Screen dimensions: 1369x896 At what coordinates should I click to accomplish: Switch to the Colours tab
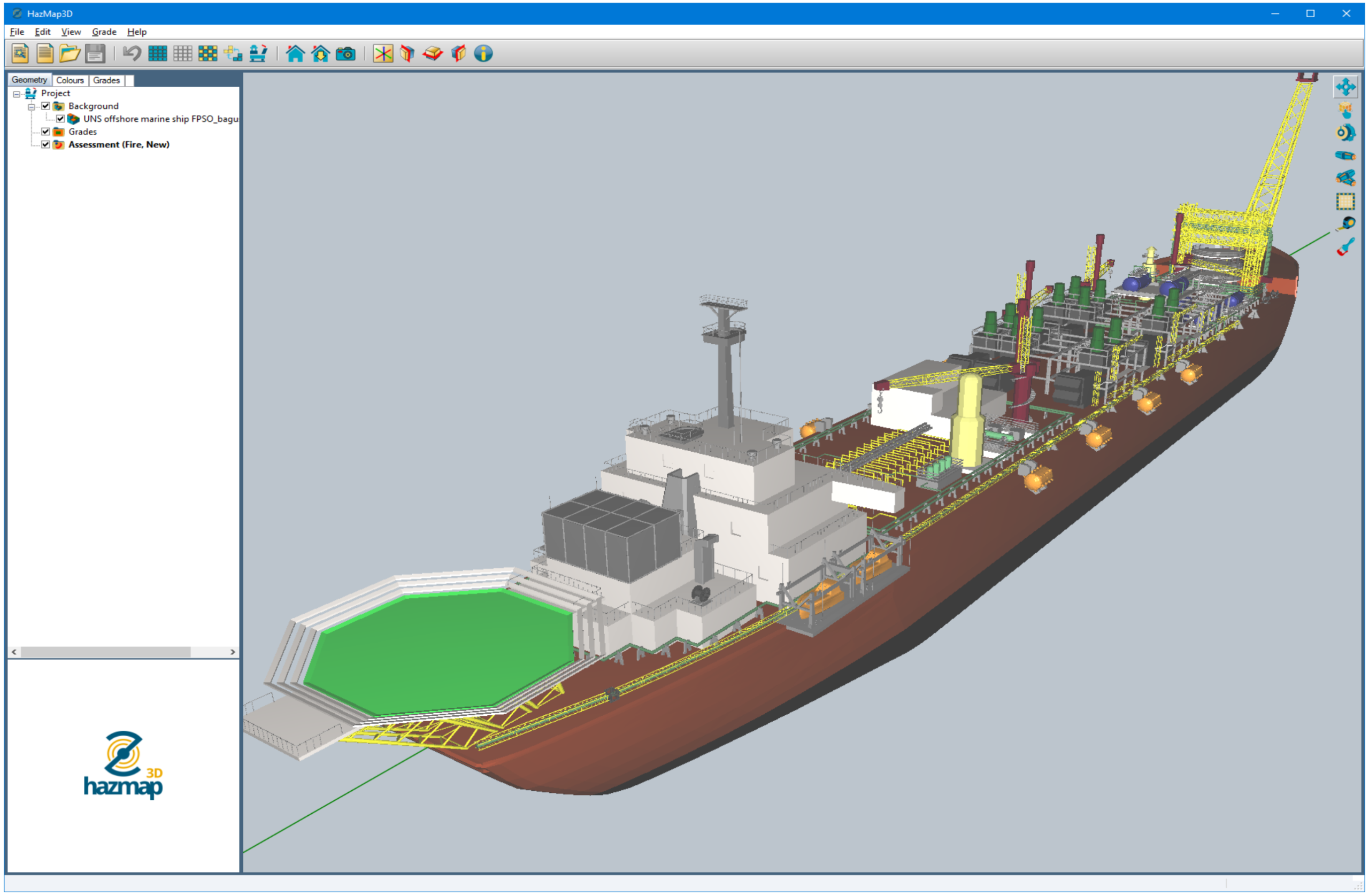click(70, 80)
